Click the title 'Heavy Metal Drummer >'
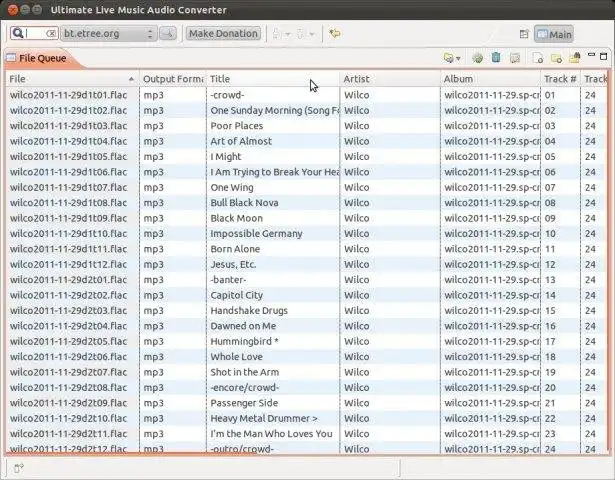 point(264,418)
